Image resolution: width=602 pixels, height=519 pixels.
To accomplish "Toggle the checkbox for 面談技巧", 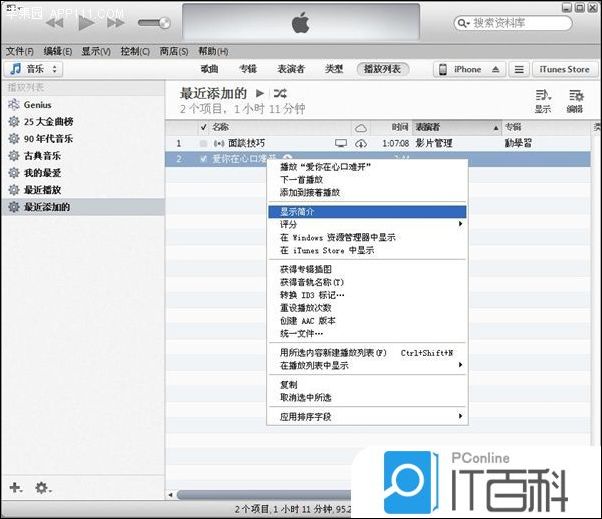I will click(203, 144).
